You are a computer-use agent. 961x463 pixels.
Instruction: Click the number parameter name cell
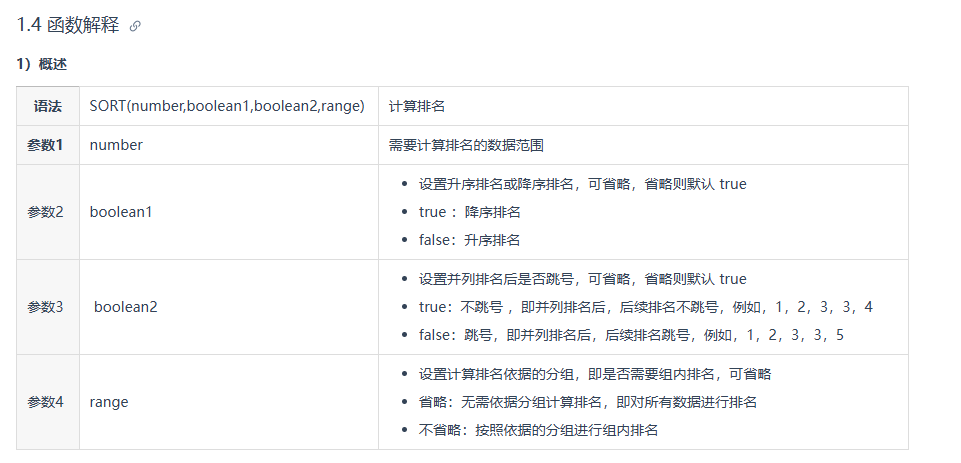[x=116, y=145]
